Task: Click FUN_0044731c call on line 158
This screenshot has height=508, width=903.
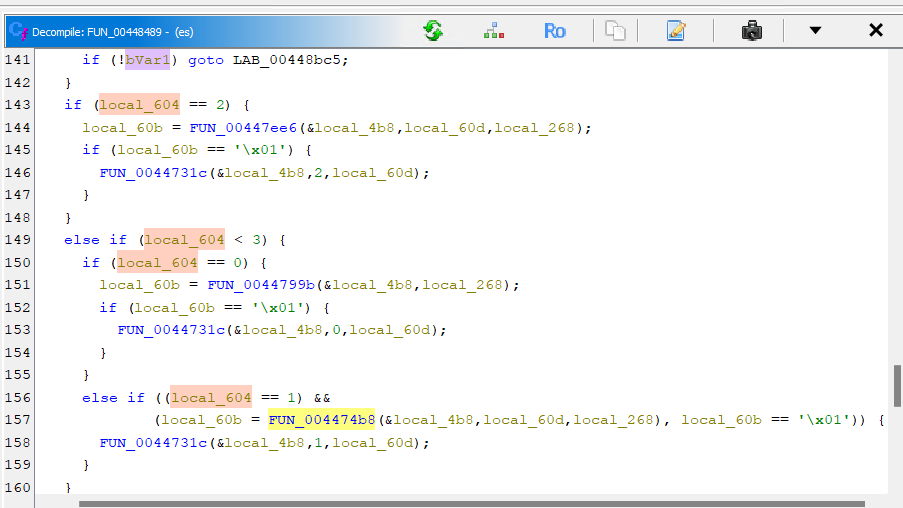Action: click(153, 443)
